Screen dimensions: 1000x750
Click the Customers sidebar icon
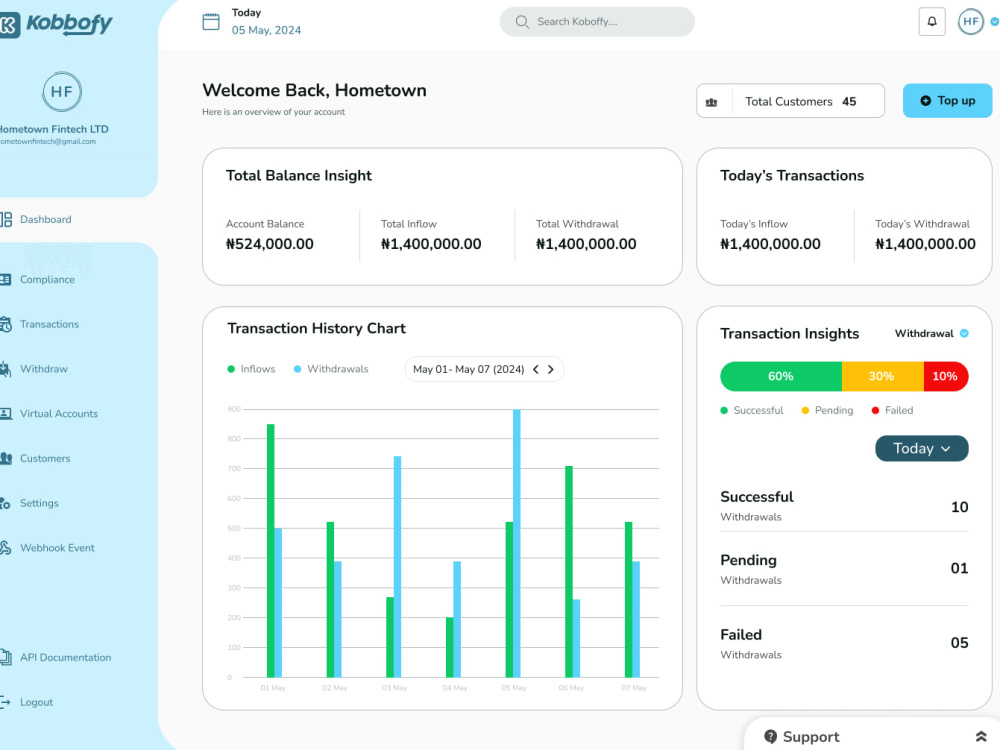point(6,458)
